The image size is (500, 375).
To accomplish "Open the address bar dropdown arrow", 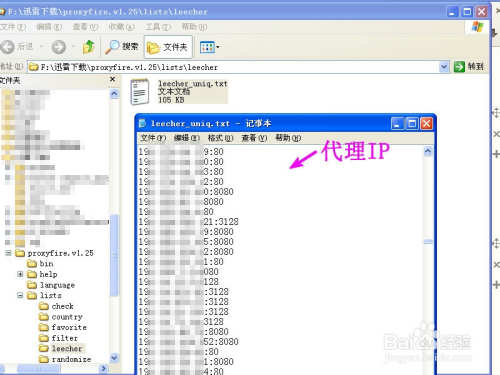I will pyautogui.click(x=444, y=67).
